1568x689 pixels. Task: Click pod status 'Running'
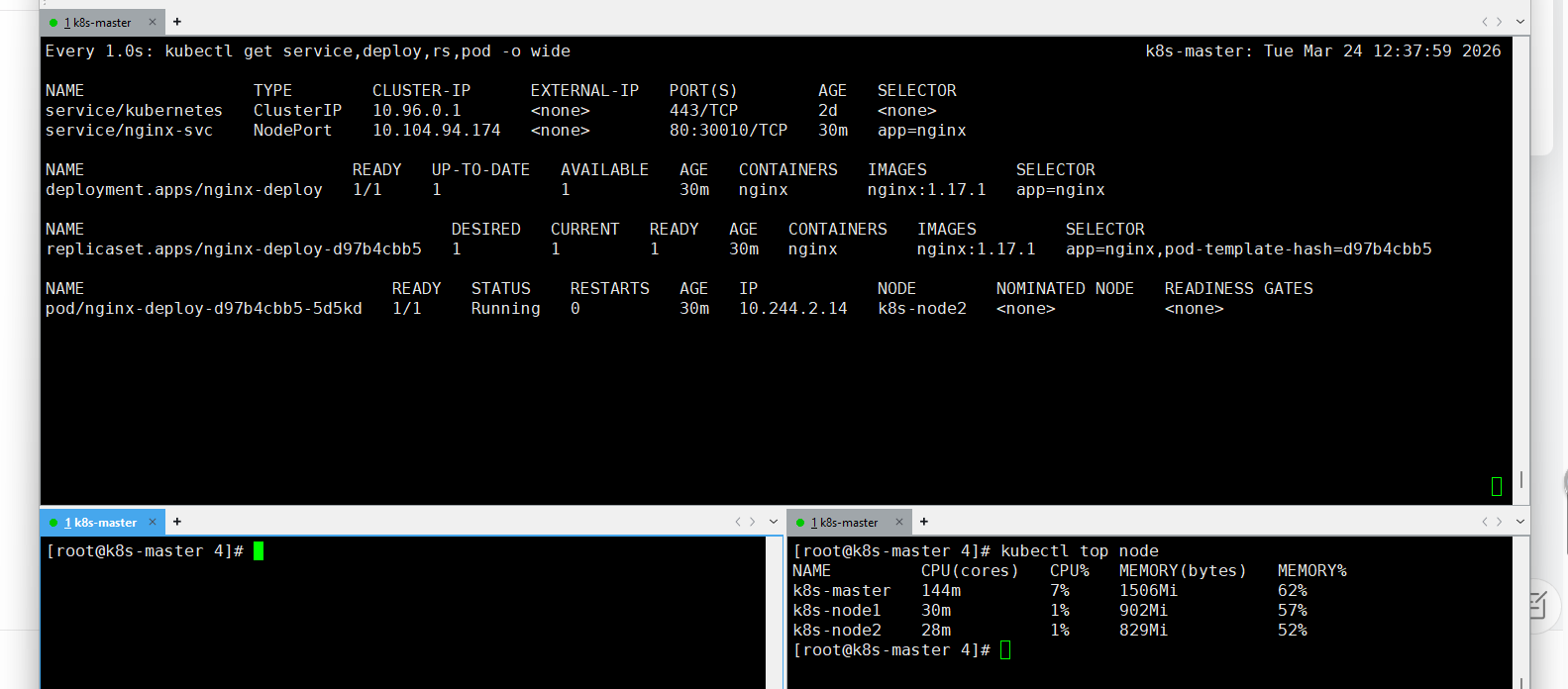point(506,309)
